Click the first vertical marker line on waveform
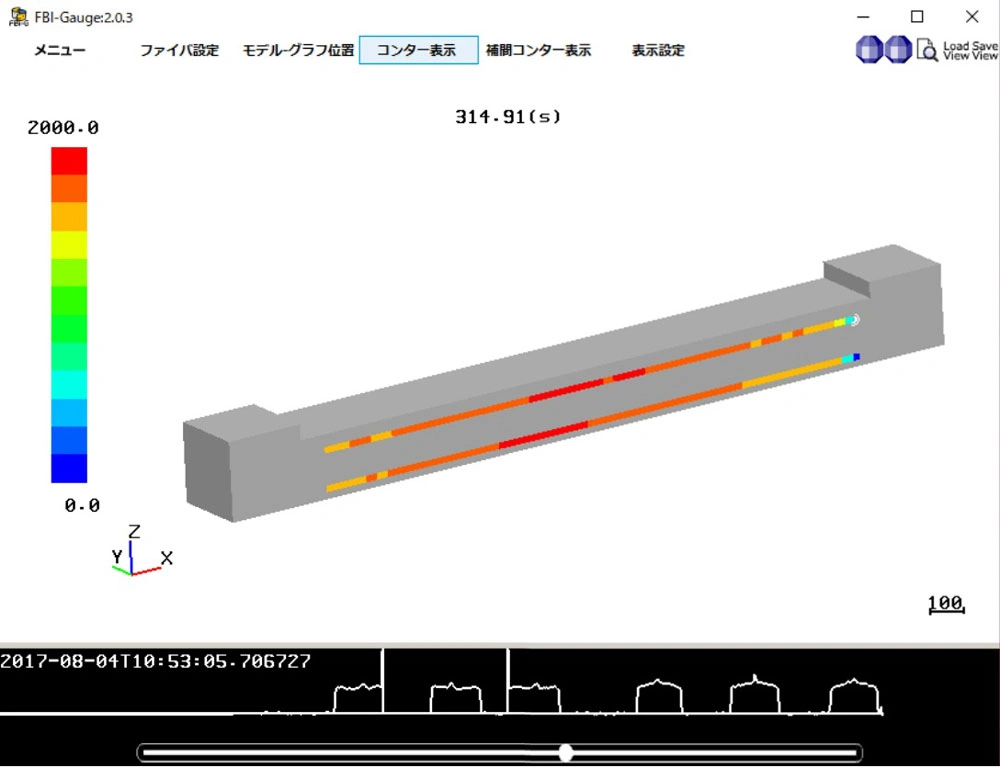Viewport: 1000px width, 768px height. pyautogui.click(x=383, y=680)
